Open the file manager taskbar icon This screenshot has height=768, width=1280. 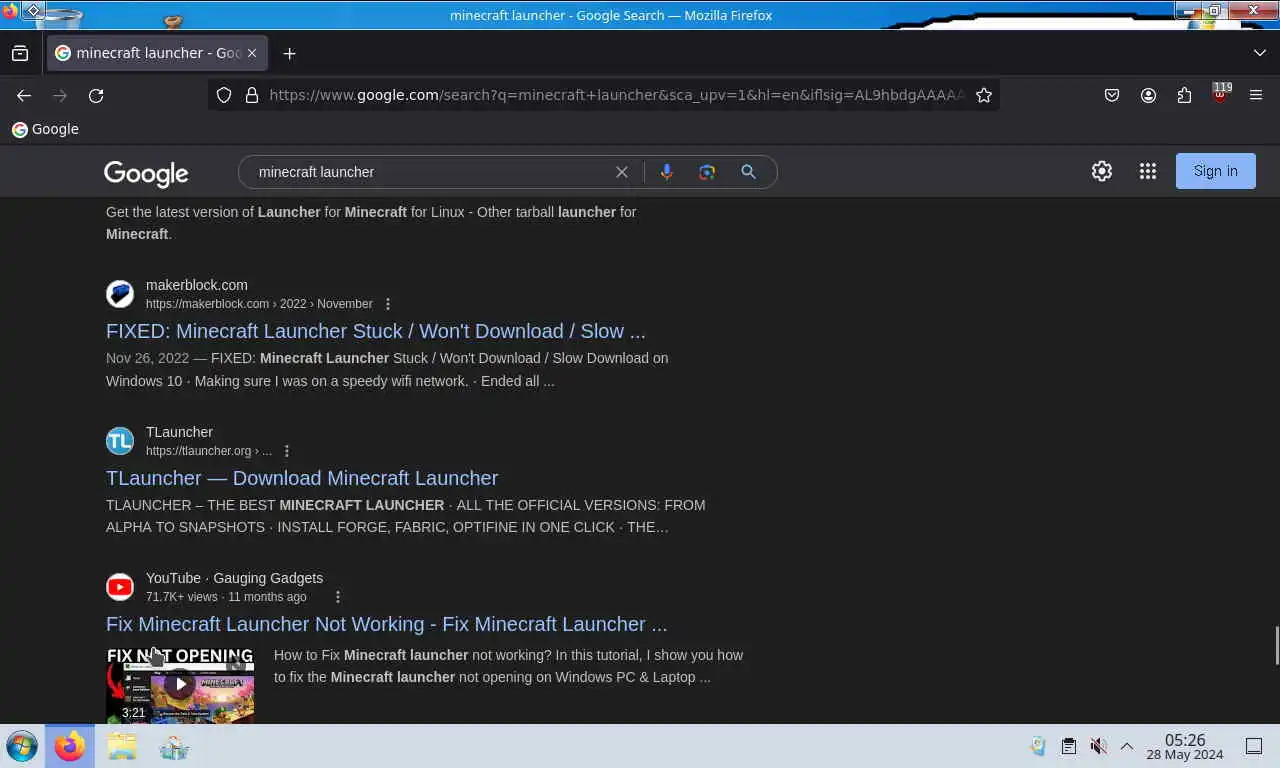(x=122, y=746)
